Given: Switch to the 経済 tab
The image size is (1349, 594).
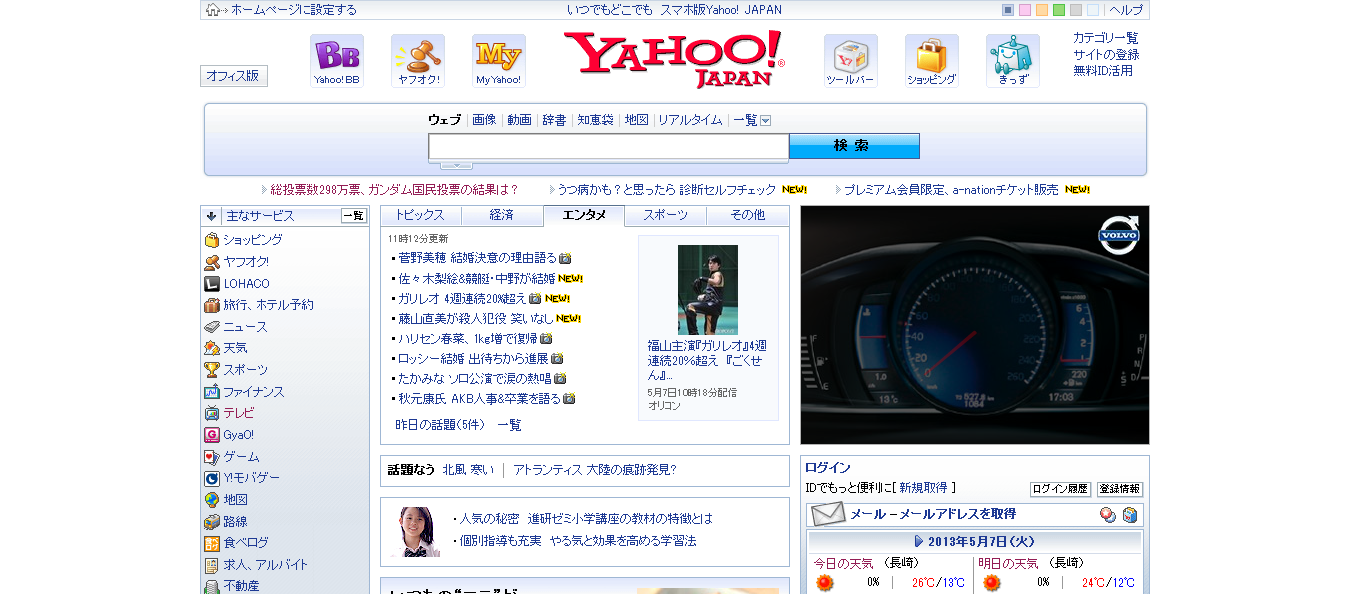Looking at the screenshot, I should point(502,215).
